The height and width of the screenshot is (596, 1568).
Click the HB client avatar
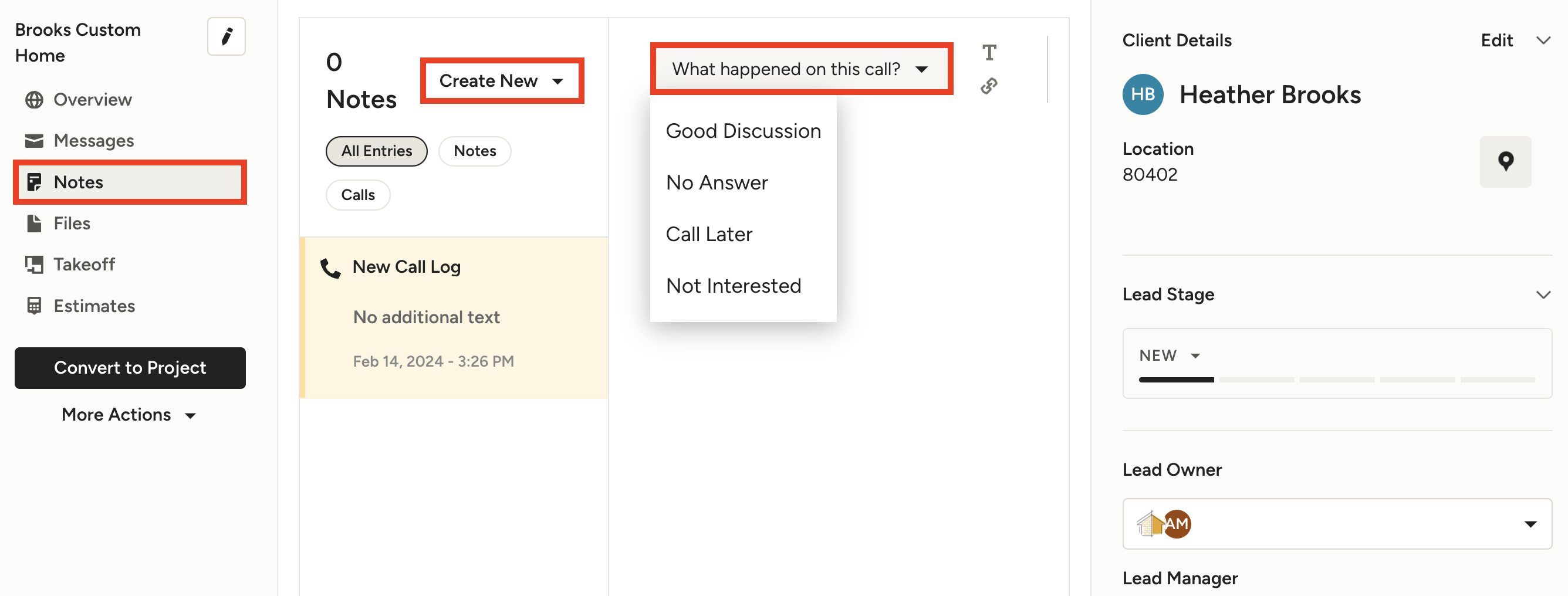click(1143, 94)
